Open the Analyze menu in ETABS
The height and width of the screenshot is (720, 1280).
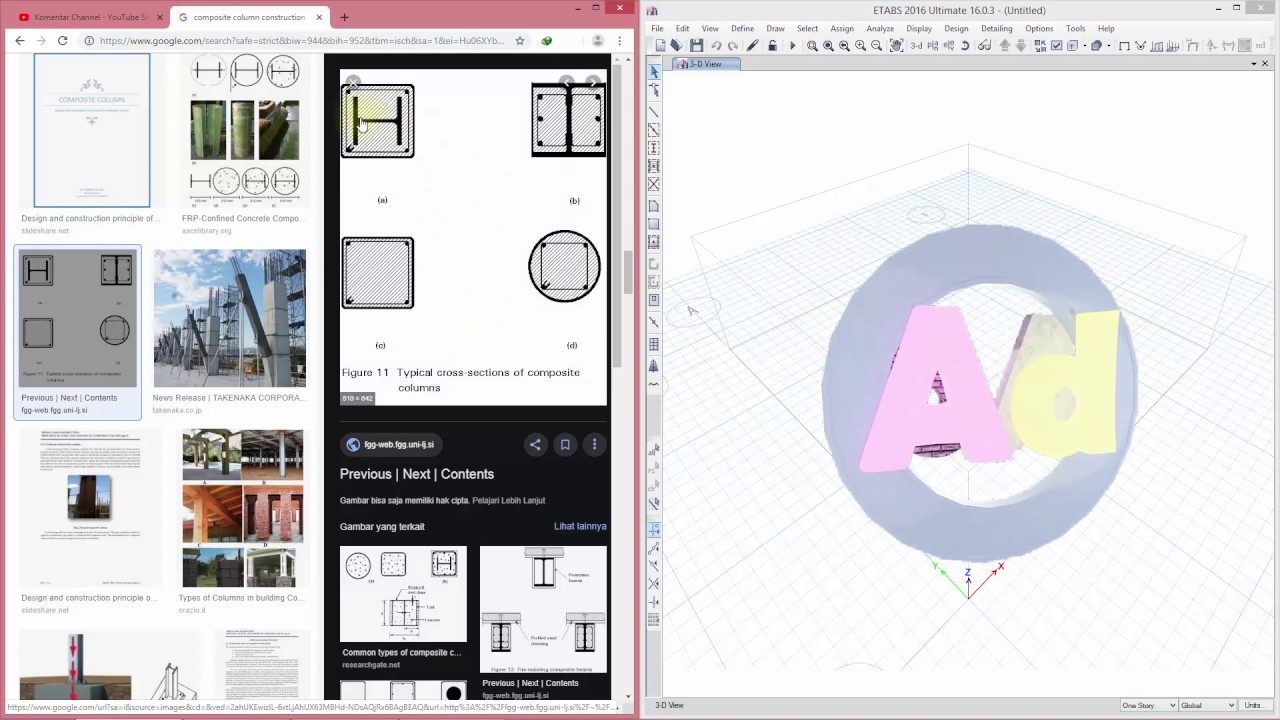(x=880, y=28)
